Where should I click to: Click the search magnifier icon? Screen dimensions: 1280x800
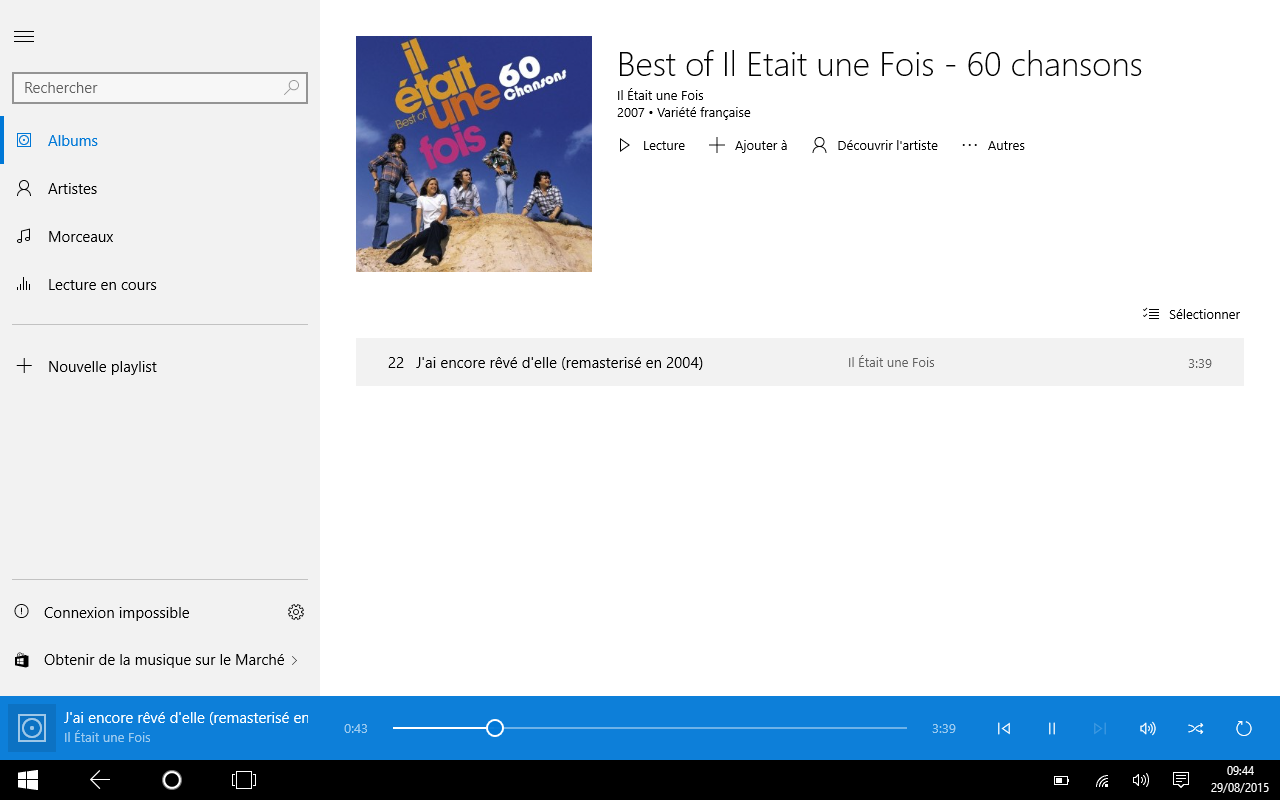click(x=291, y=88)
